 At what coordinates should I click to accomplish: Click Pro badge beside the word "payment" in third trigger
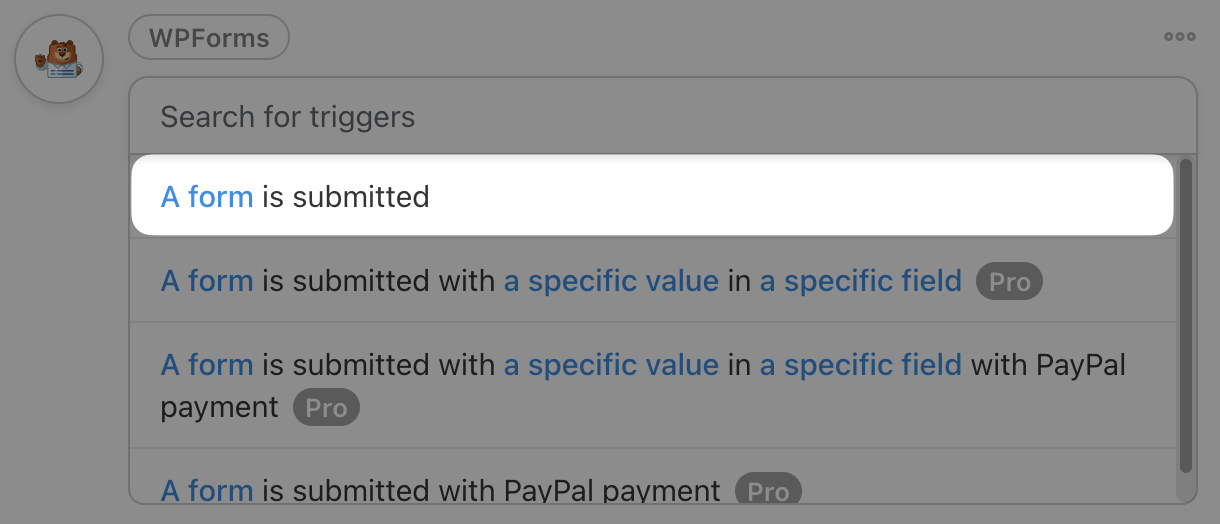(x=326, y=408)
